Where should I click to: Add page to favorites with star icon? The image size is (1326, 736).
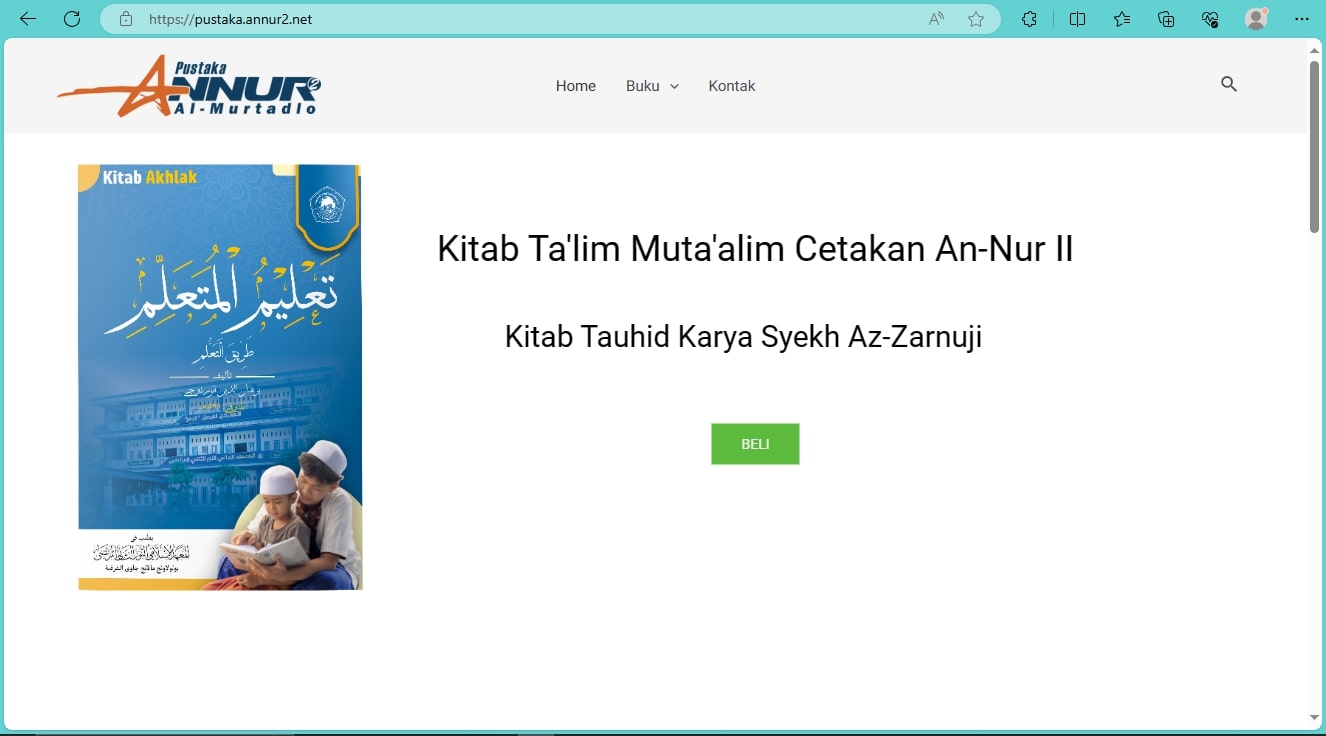click(x=976, y=19)
